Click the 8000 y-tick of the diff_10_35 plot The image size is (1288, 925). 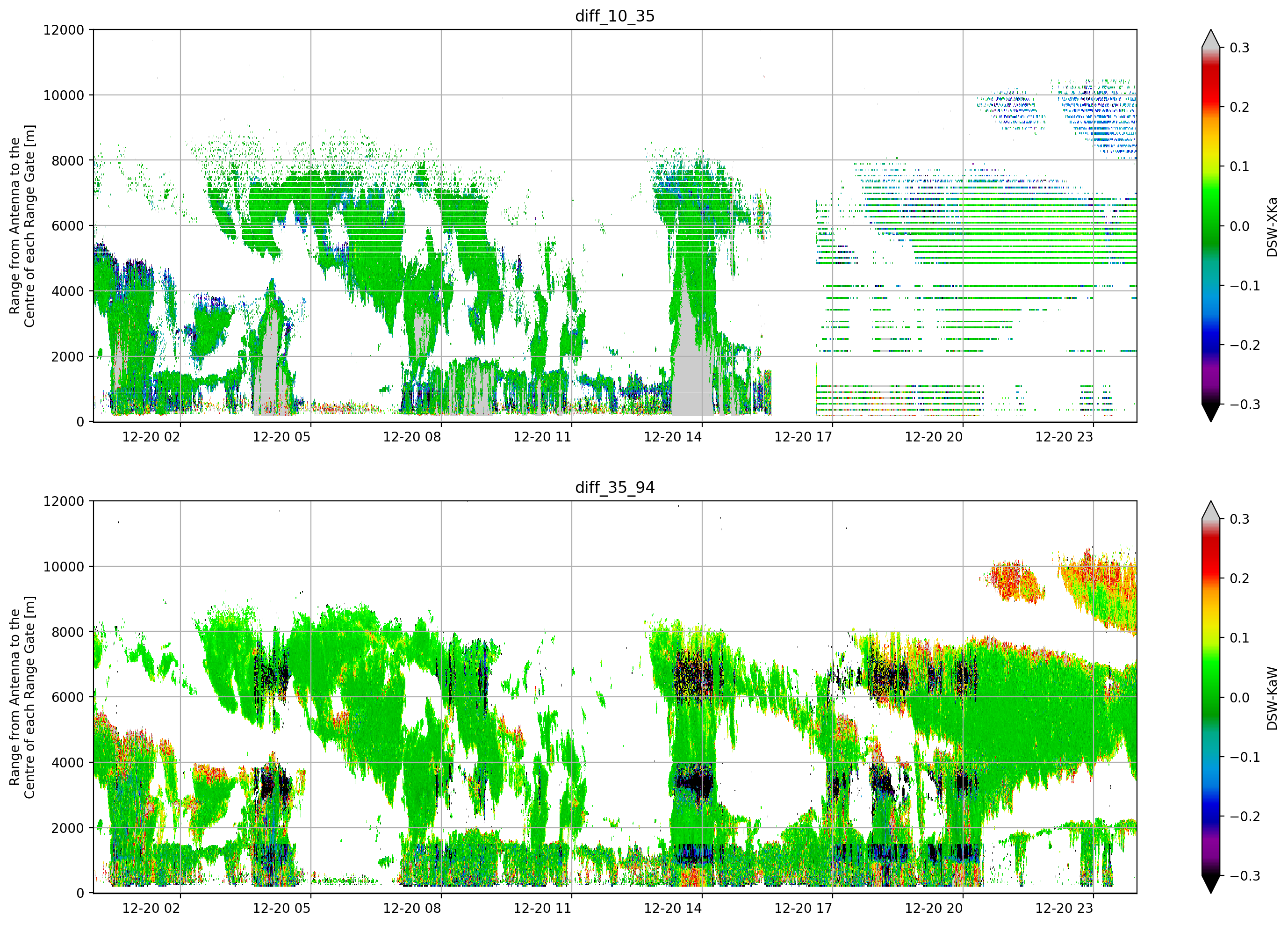[x=68, y=161]
